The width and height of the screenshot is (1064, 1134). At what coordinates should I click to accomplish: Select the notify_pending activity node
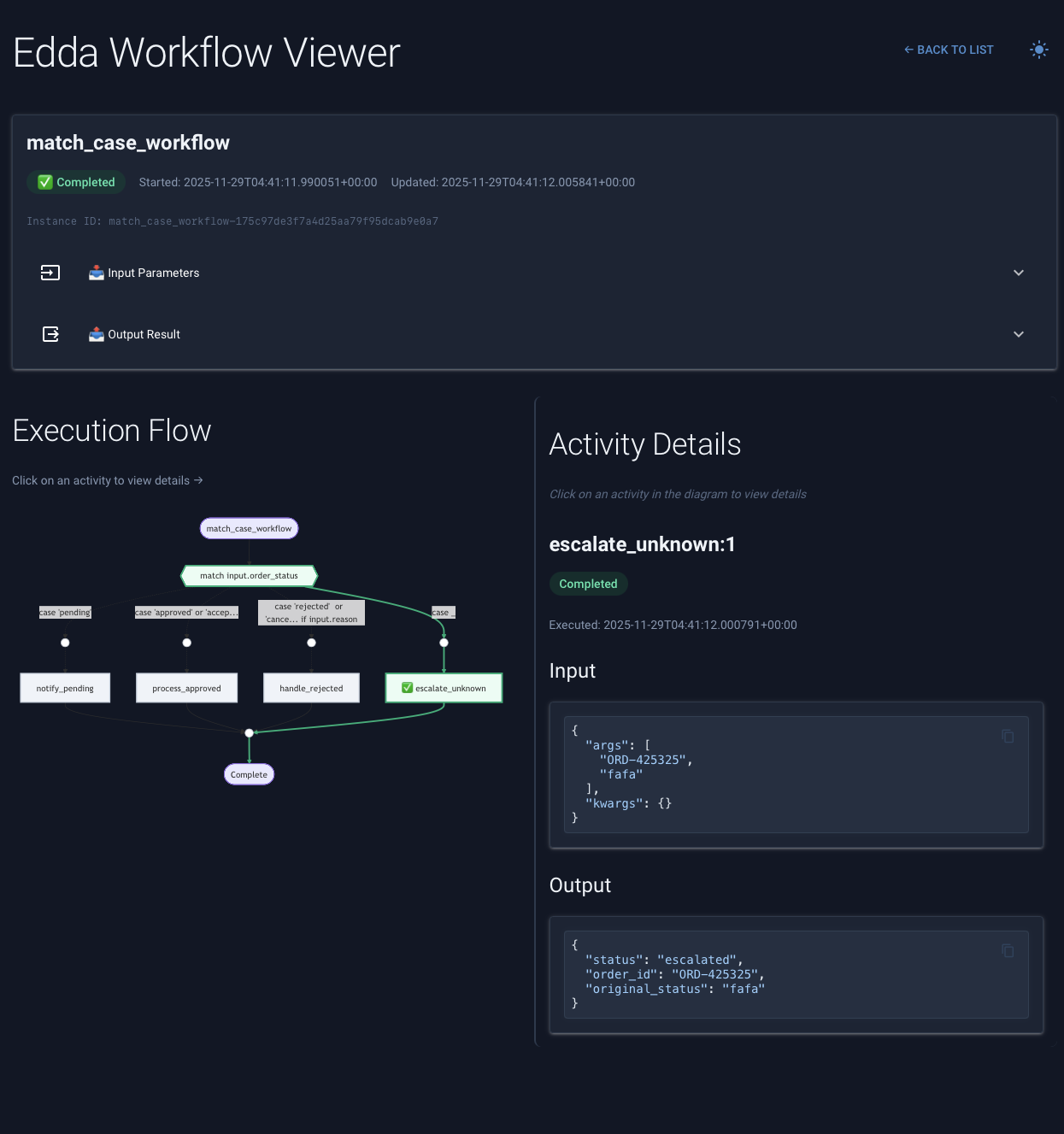coord(65,688)
